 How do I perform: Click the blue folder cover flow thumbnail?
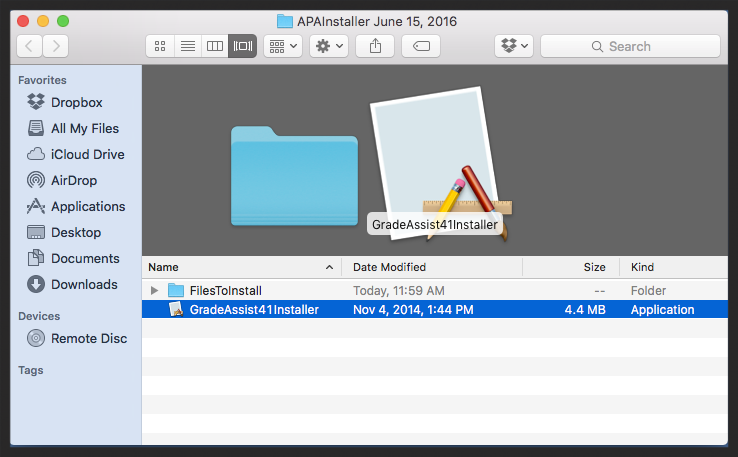(x=294, y=176)
